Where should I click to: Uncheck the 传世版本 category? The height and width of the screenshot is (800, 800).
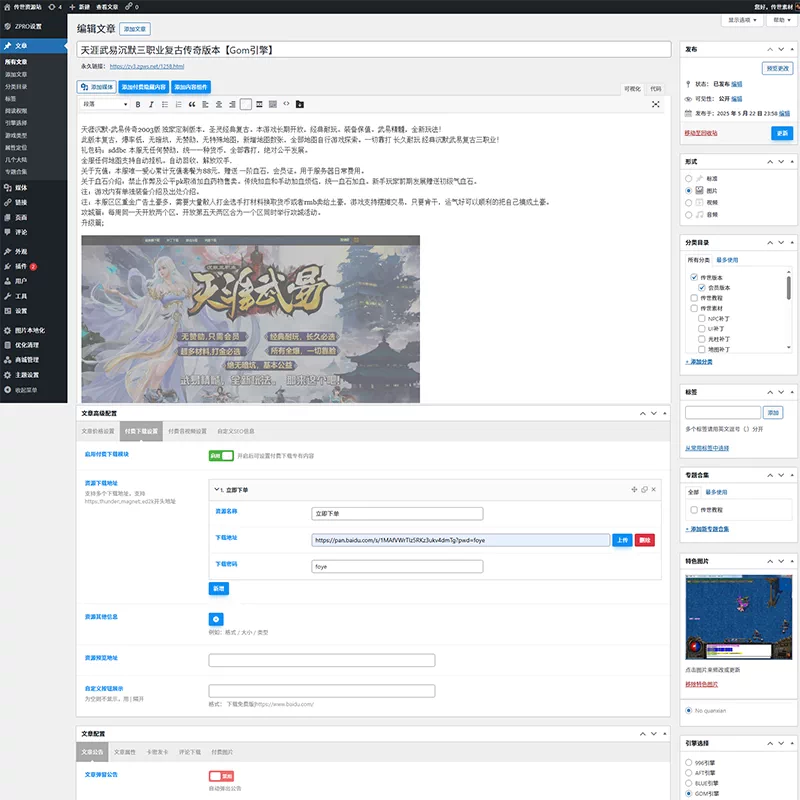pyautogui.click(x=694, y=277)
